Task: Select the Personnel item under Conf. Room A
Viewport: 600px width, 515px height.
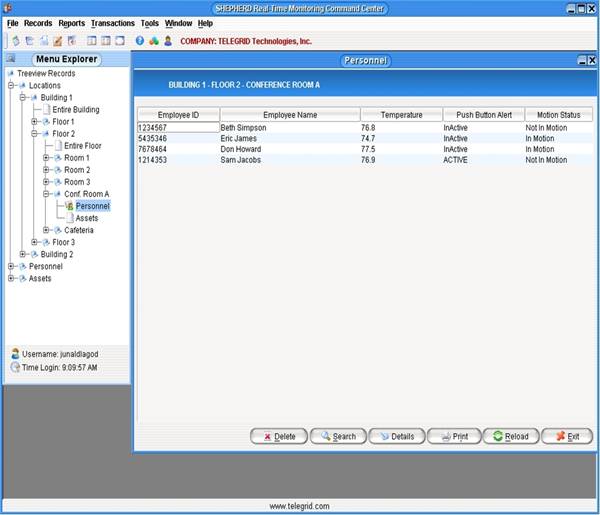Action: coord(93,206)
